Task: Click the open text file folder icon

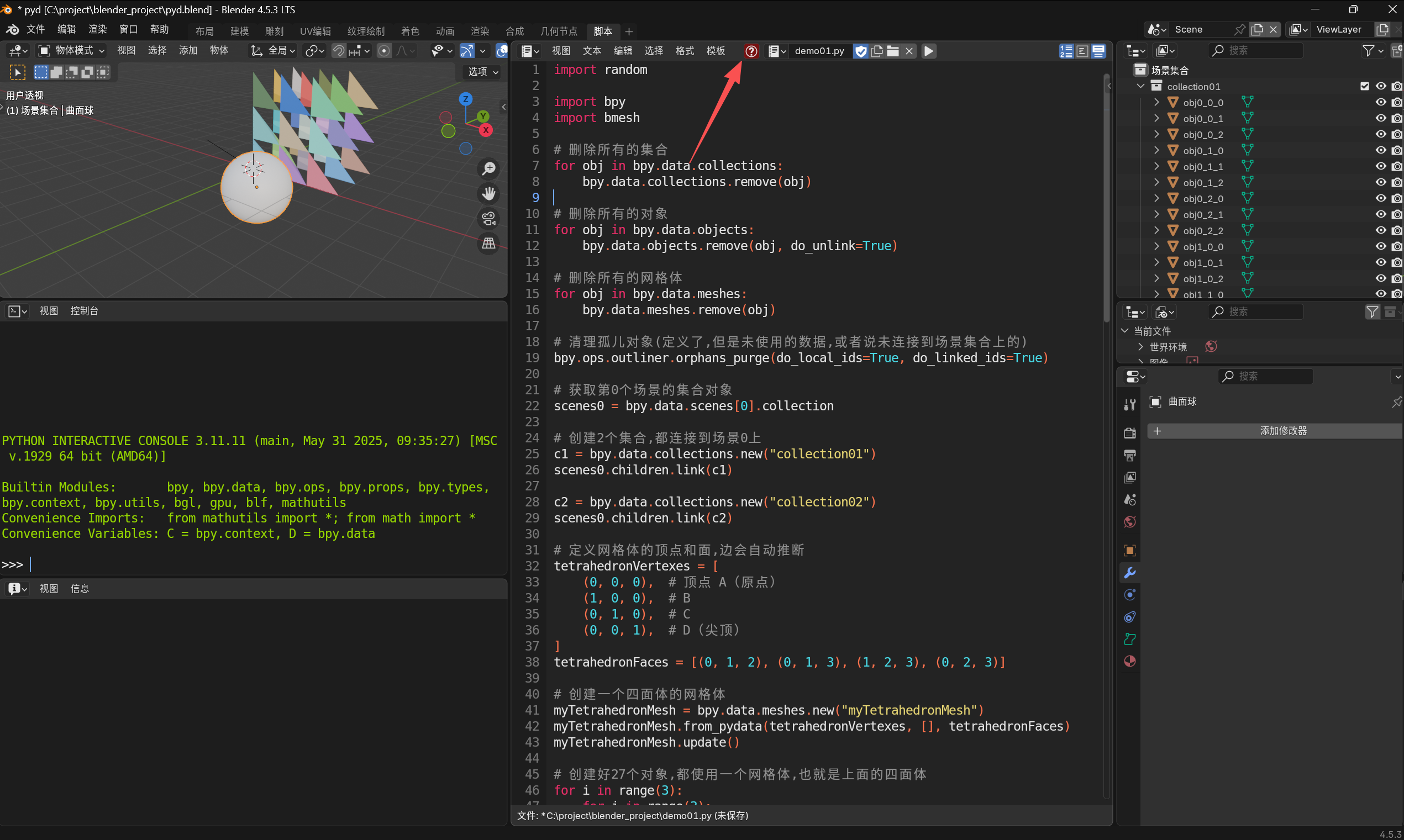Action: [893, 51]
